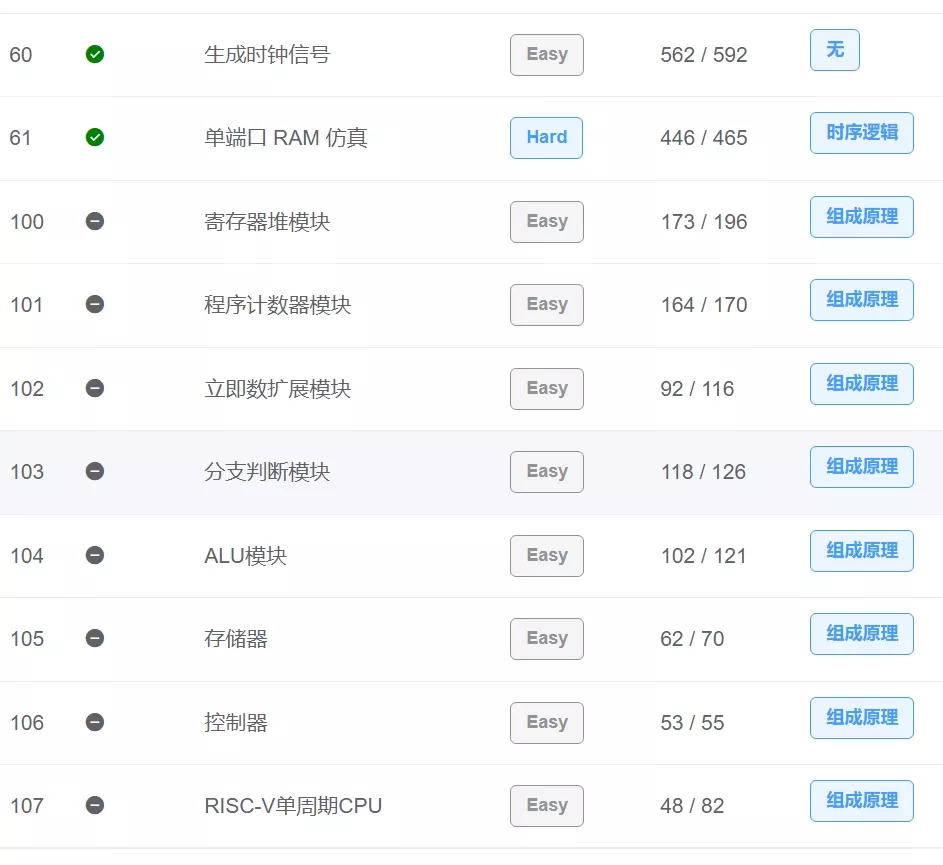This screenshot has height=865, width=943.
Task: Click gray status icon next to ALU模块
Action: 95,555
